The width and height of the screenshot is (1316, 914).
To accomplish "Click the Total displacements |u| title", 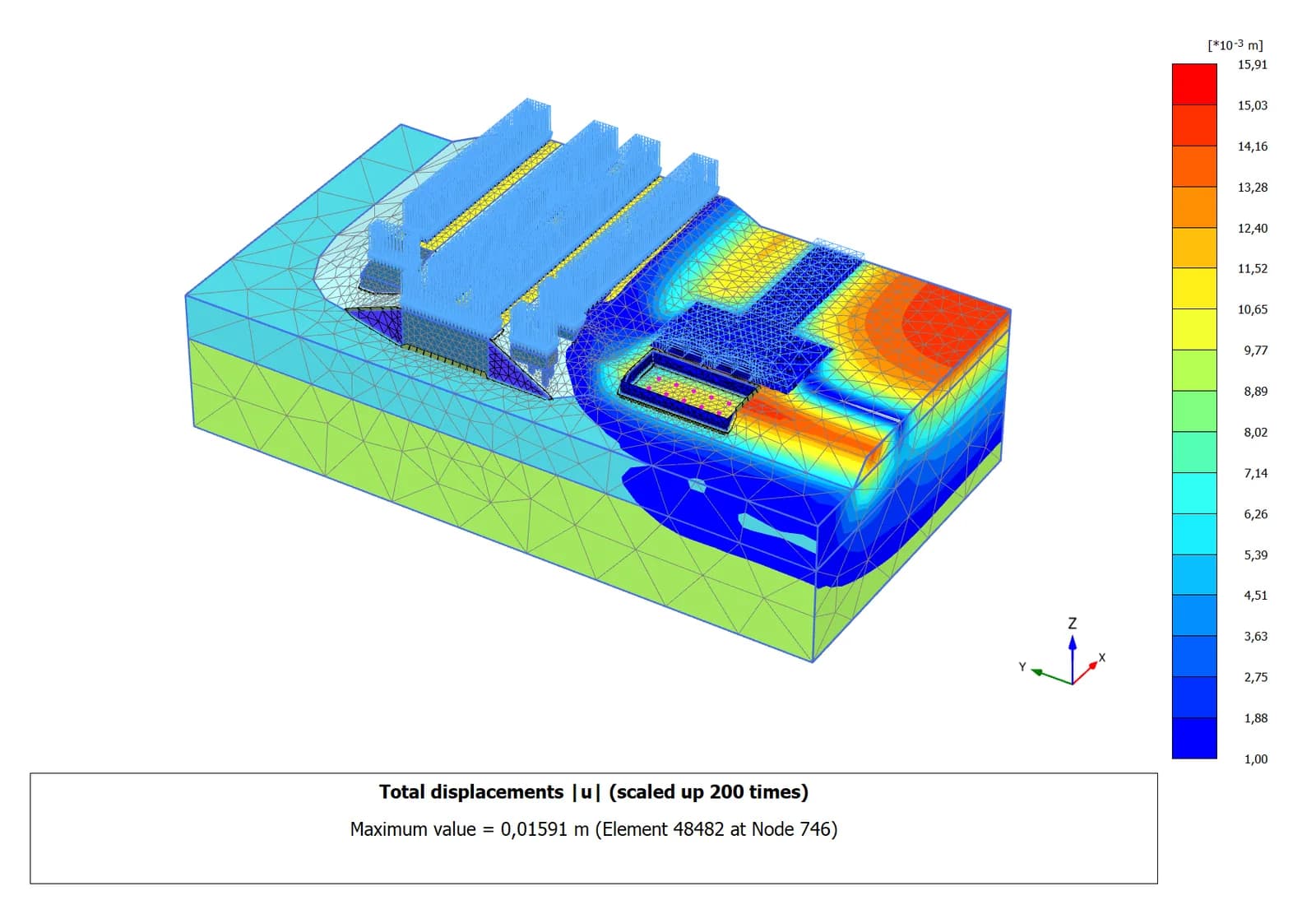I will pyautogui.click(x=593, y=792).
